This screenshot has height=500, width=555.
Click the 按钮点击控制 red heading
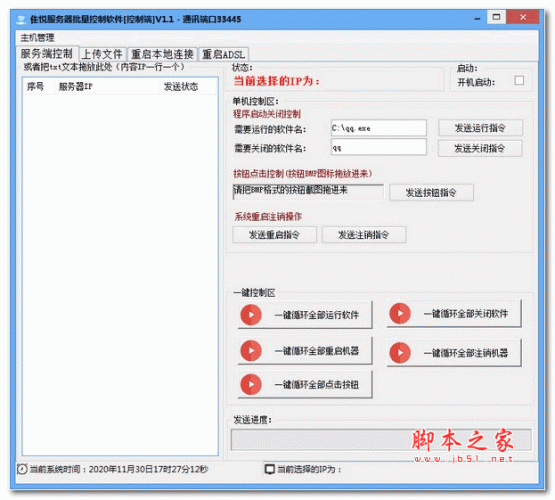302,173
